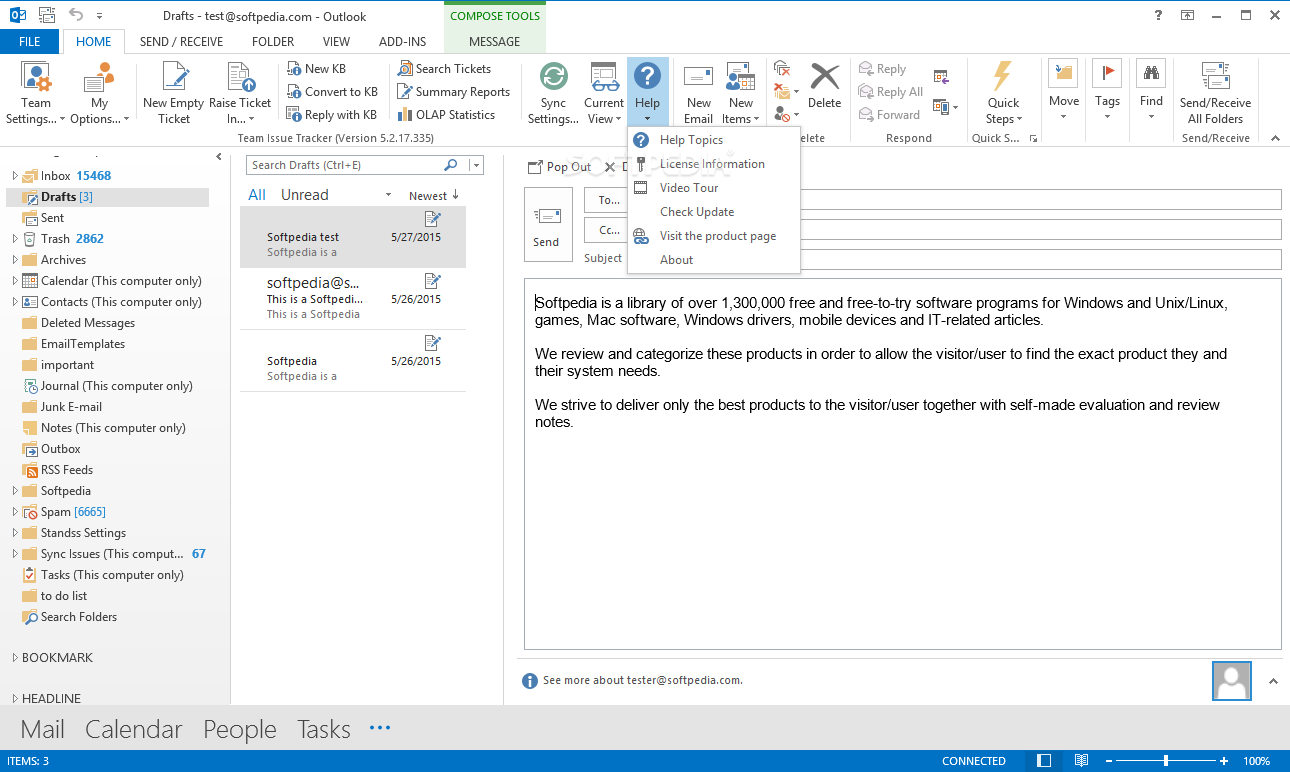Viewport: 1290px width, 772px height.
Task: Click the zoom in plus button
Action: [1224, 761]
